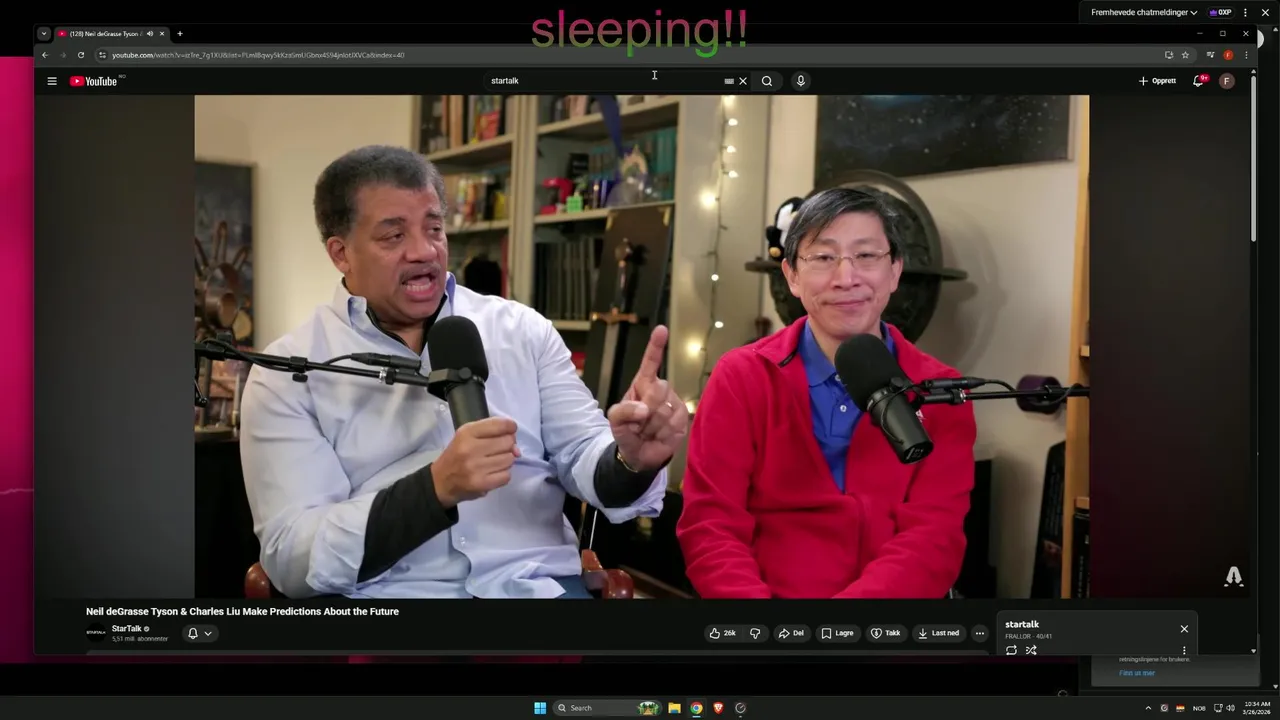
Task: Bookmark this page with the star
Action: (x=1185, y=55)
